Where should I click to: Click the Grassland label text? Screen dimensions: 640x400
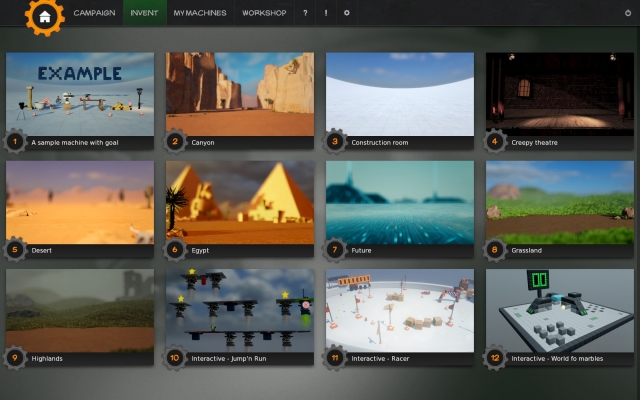pos(530,250)
